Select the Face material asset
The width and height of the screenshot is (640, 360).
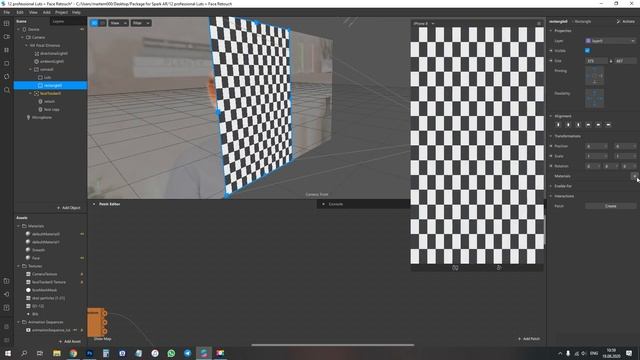[x=36, y=258]
